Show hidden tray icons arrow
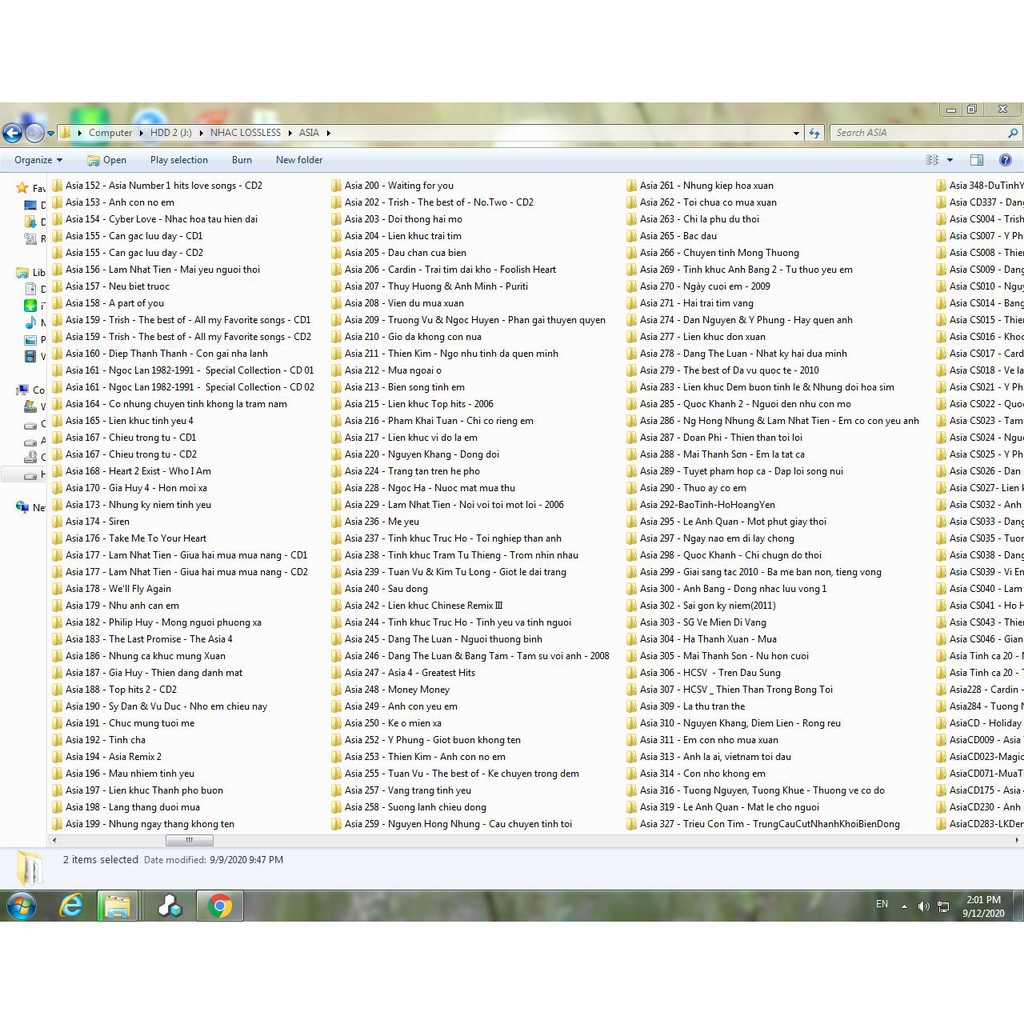This screenshot has width=1024, height=1024. tap(904, 906)
